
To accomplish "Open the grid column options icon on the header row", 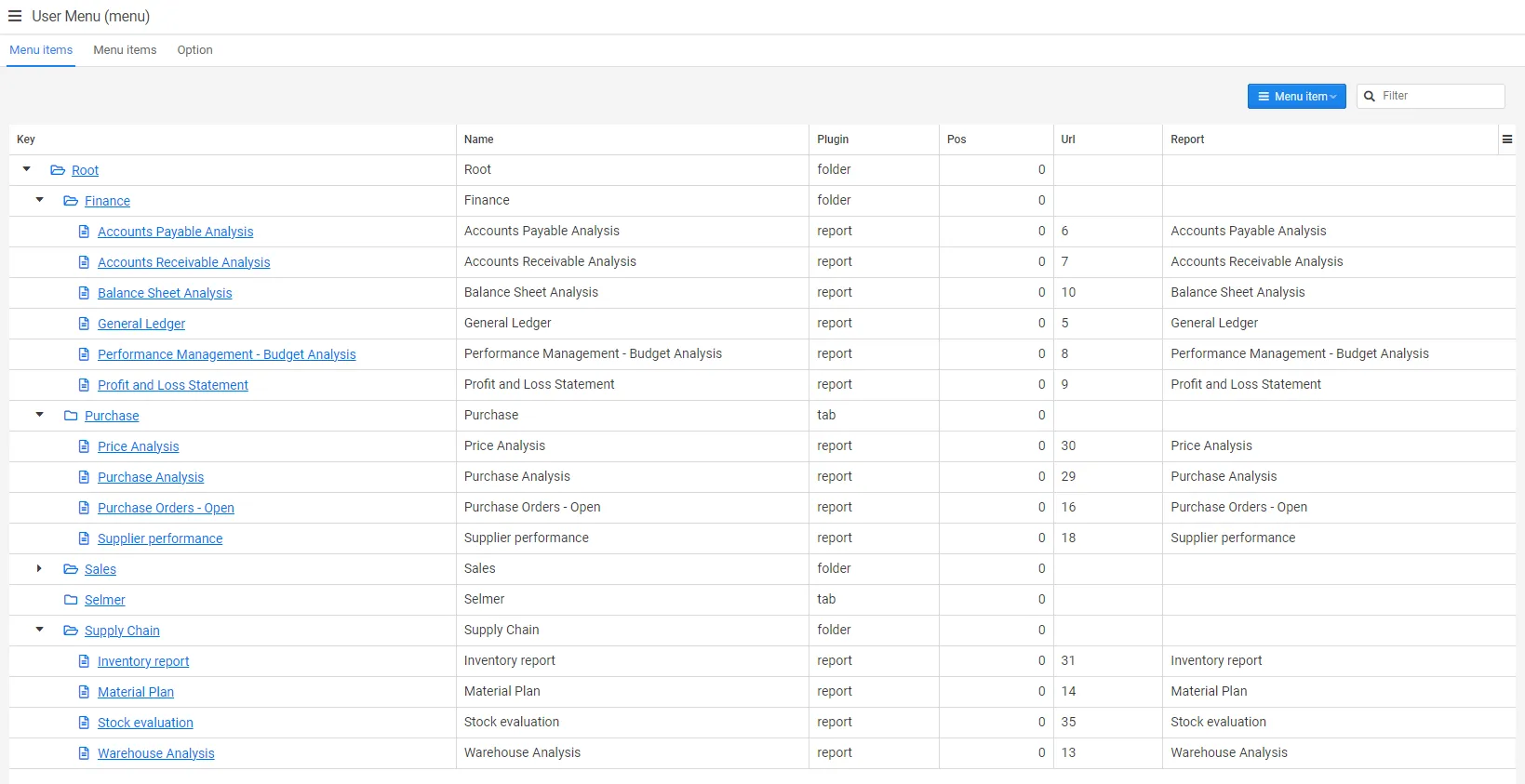I will click(x=1506, y=139).
